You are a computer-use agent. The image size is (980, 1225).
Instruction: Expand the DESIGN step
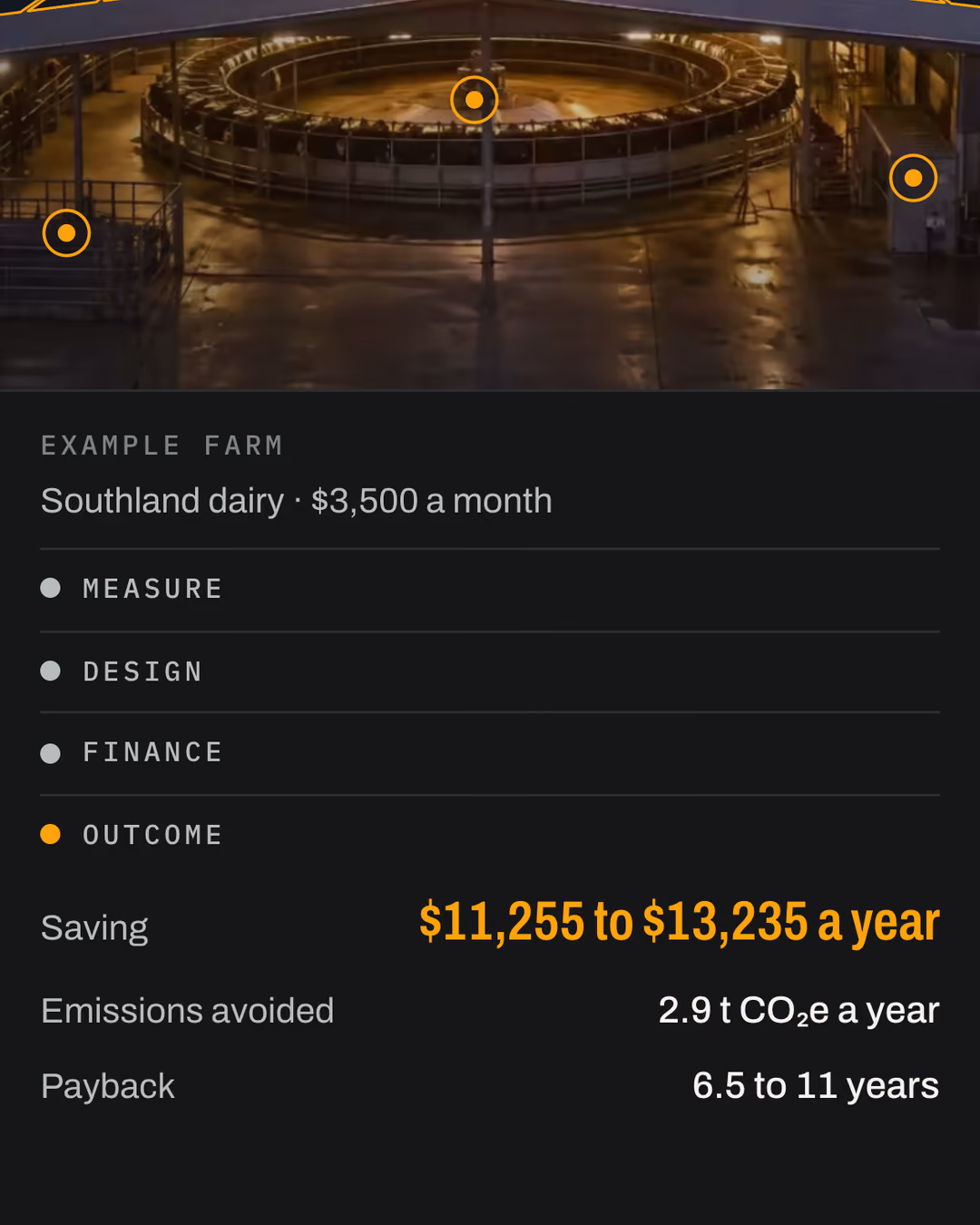[490, 672]
